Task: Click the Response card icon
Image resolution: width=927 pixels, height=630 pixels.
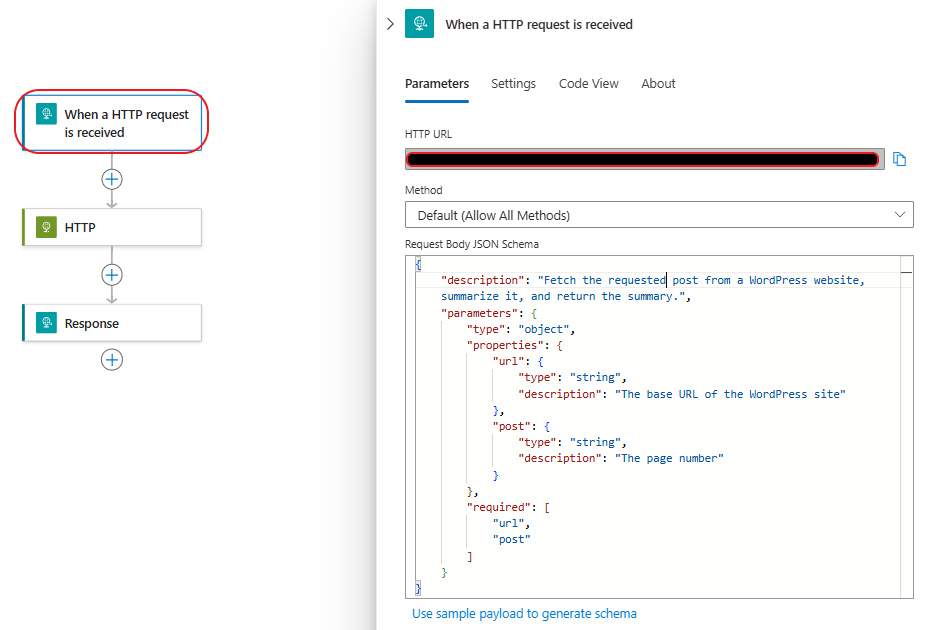Action: pos(46,323)
